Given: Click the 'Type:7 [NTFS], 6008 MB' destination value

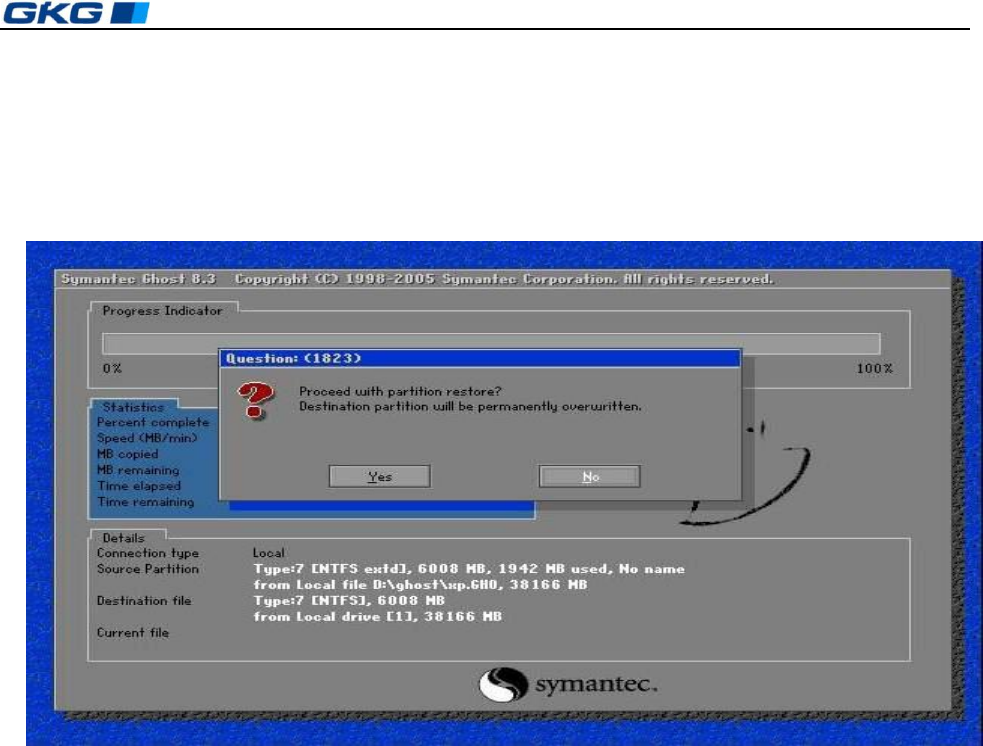Looking at the screenshot, I should 349,601.
